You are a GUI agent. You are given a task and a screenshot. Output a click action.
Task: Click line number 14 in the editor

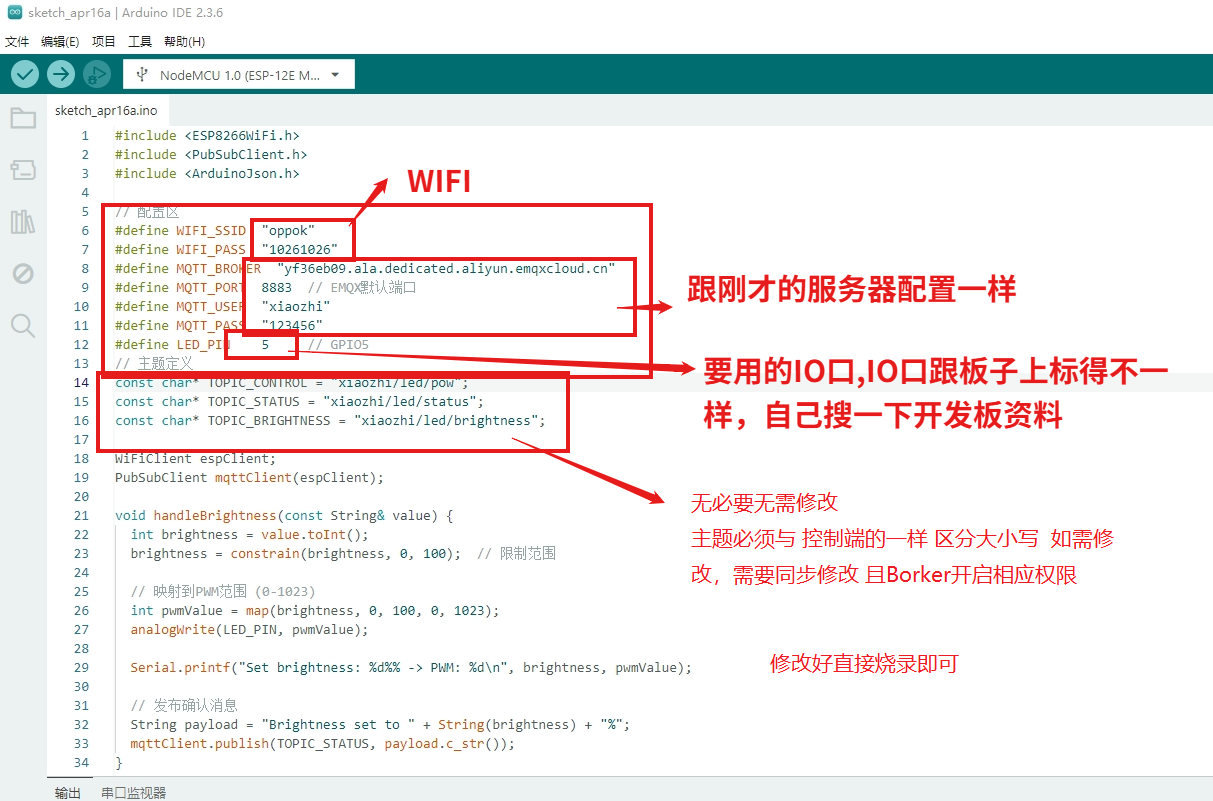81,382
